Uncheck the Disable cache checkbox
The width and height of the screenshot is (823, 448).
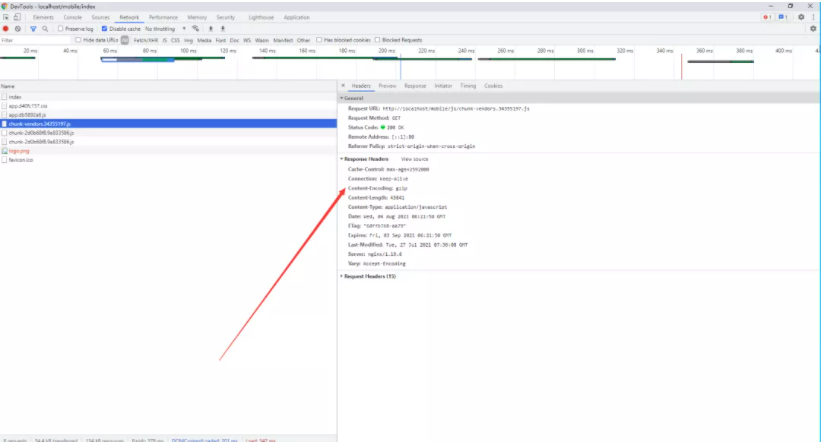[104, 29]
